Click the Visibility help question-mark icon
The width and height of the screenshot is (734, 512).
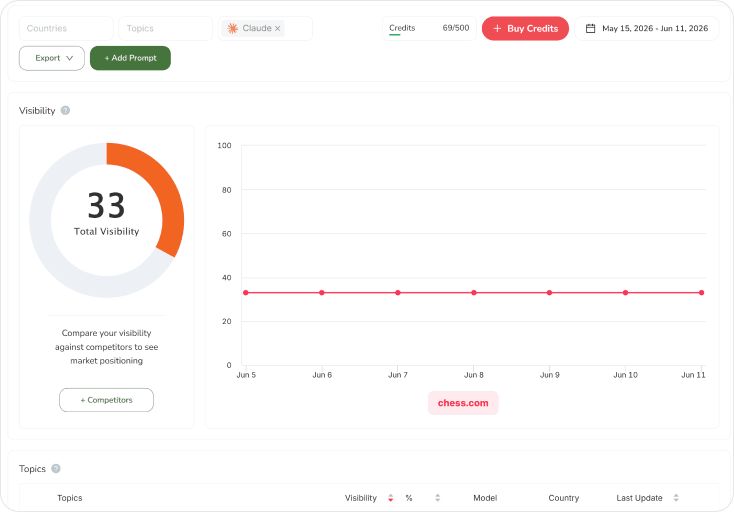point(66,110)
